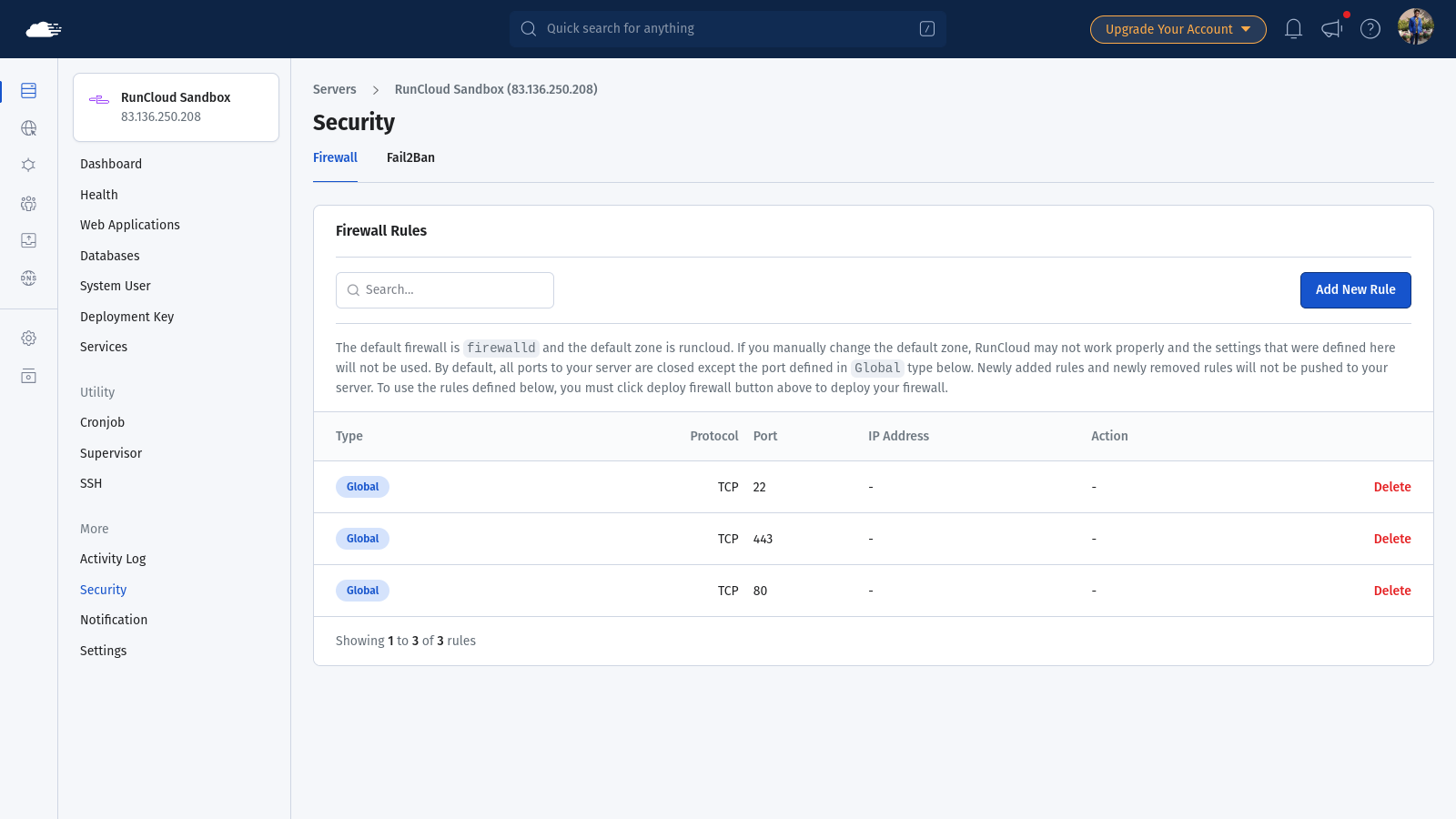Image resolution: width=1456 pixels, height=819 pixels.
Task: Click Global badge in port 443 row
Action: click(x=362, y=539)
